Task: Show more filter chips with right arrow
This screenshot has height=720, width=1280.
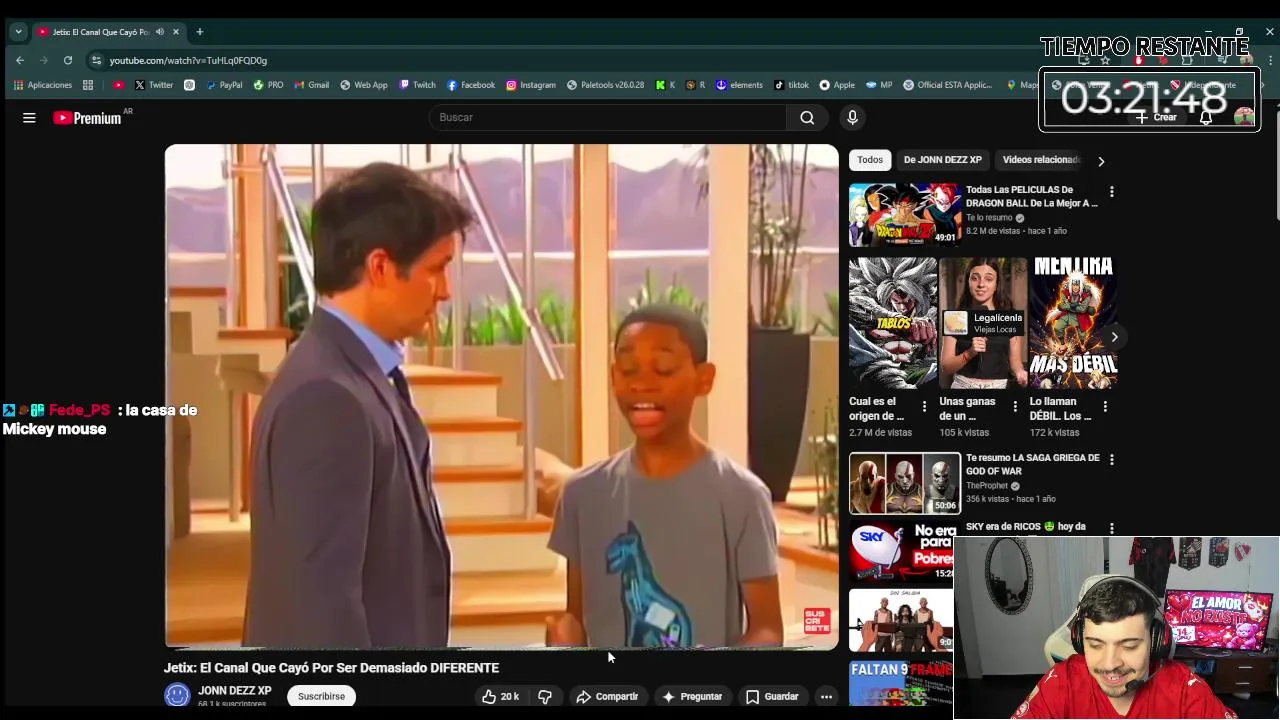Action: click(x=1101, y=161)
